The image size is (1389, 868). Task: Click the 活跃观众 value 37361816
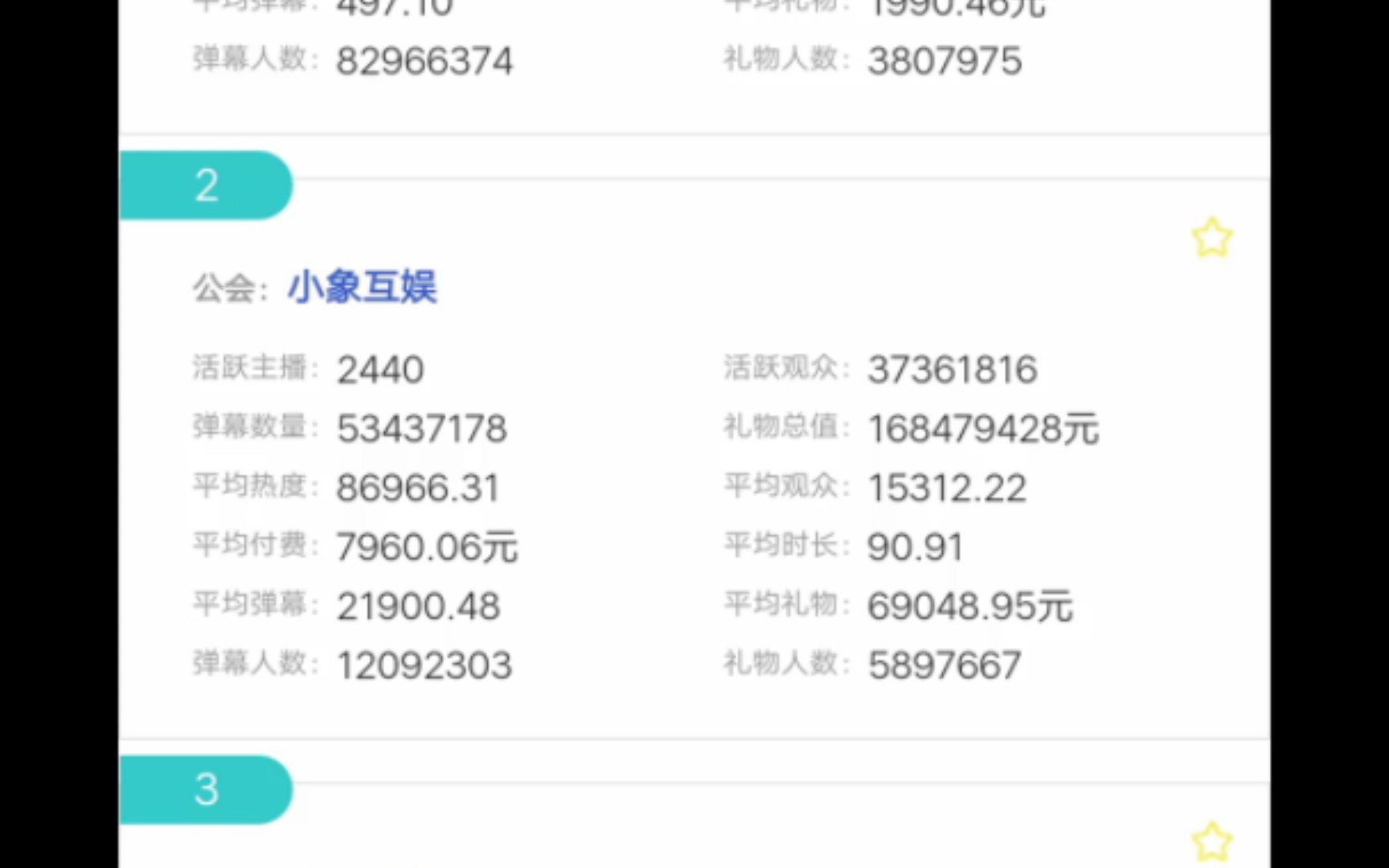tap(953, 370)
